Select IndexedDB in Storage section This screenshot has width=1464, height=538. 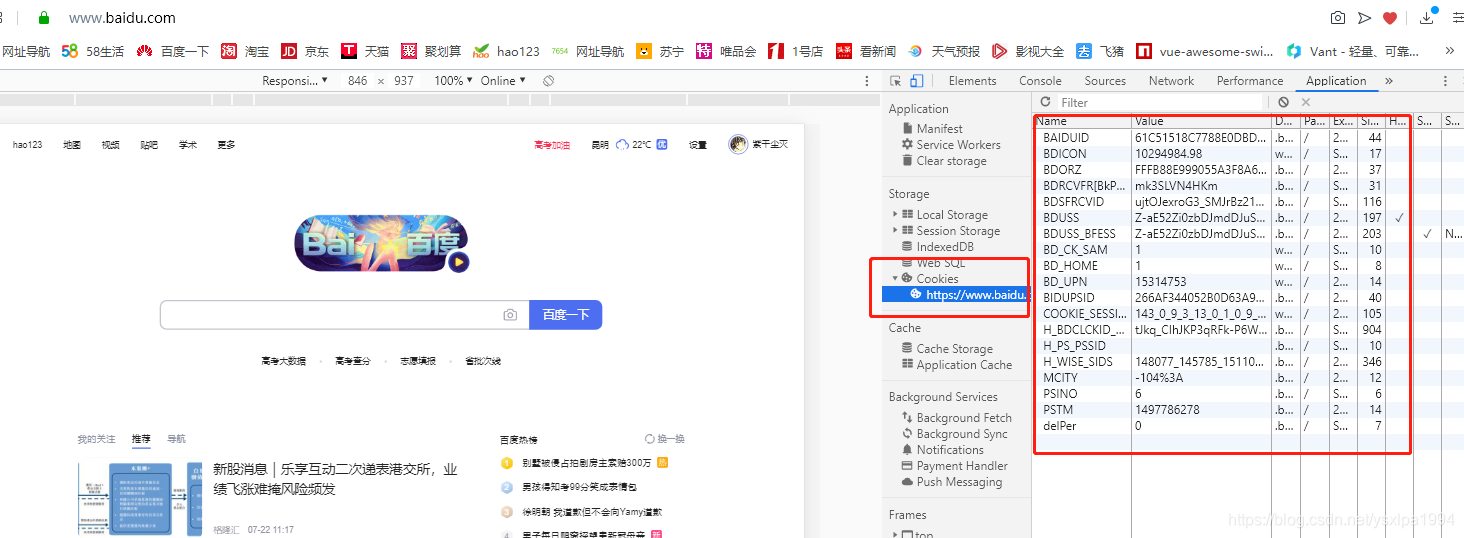945,246
